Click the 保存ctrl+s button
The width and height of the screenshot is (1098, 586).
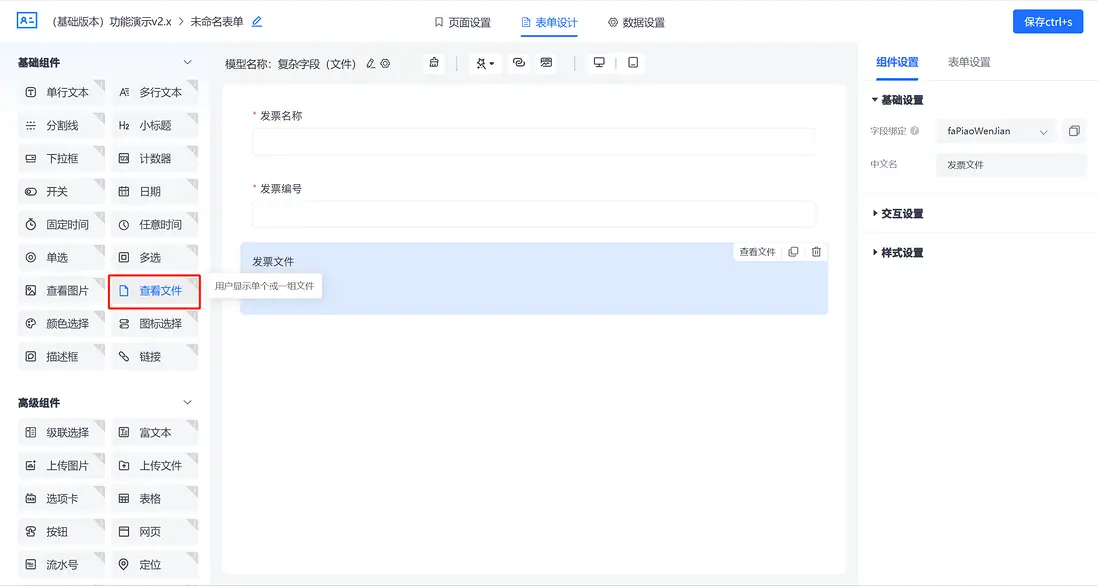tap(1047, 21)
